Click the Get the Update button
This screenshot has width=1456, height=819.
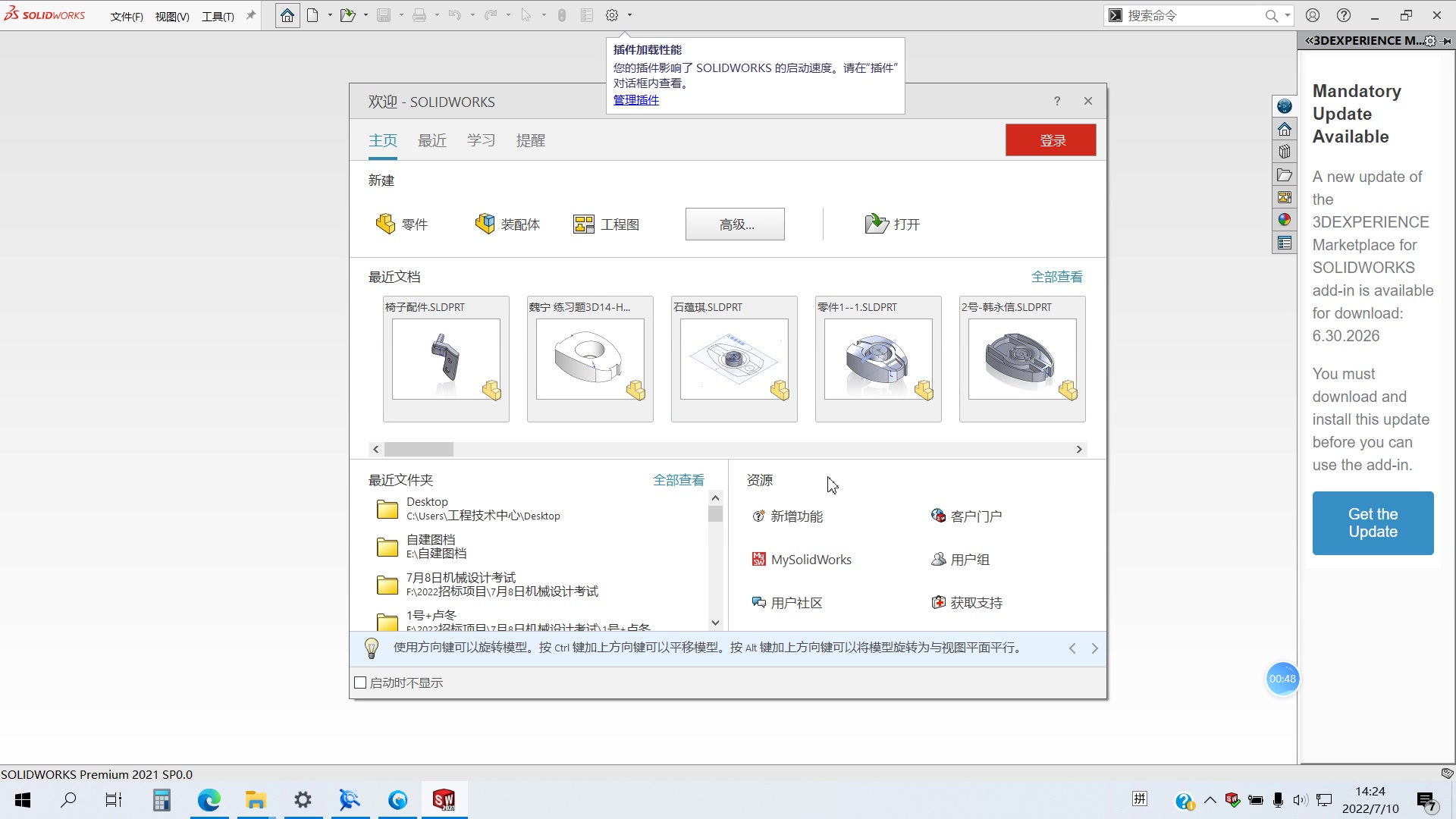click(x=1373, y=522)
